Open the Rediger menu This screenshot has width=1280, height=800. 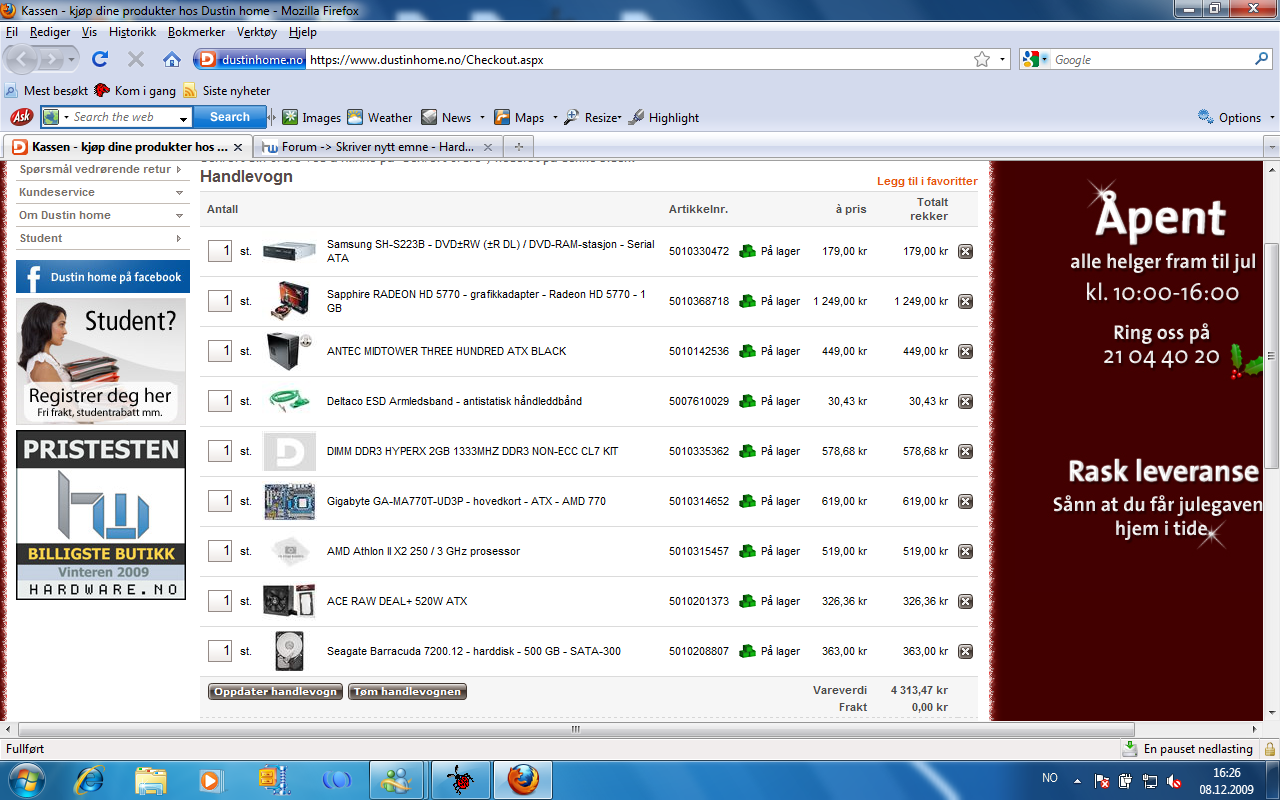point(50,32)
